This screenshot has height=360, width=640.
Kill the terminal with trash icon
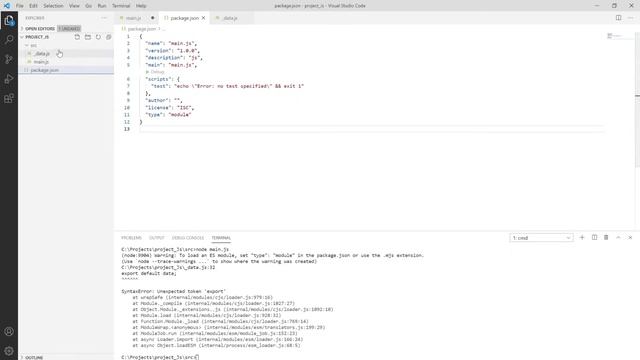pos(606,238)
